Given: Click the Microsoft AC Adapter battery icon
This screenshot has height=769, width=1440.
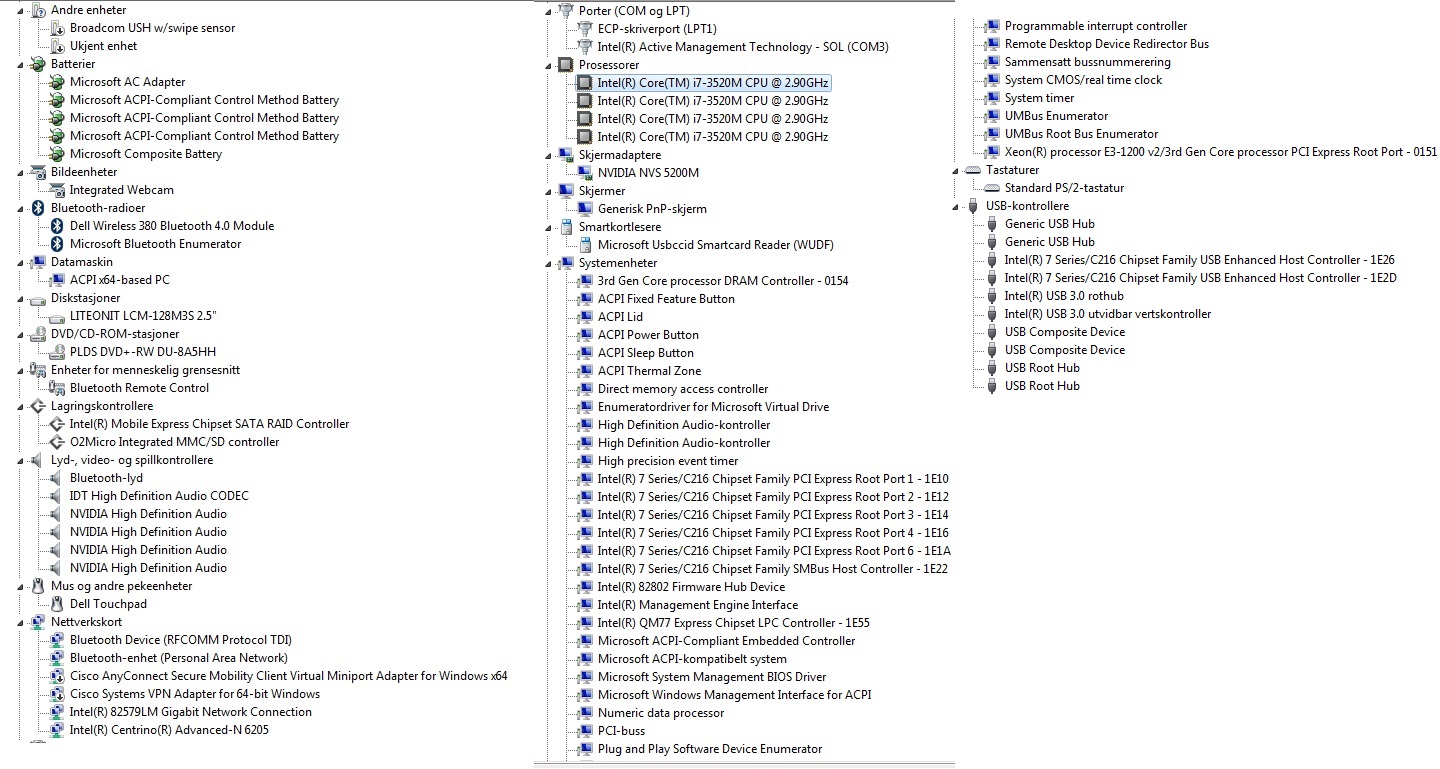Looking at the screenshot, I should [57, 82].
